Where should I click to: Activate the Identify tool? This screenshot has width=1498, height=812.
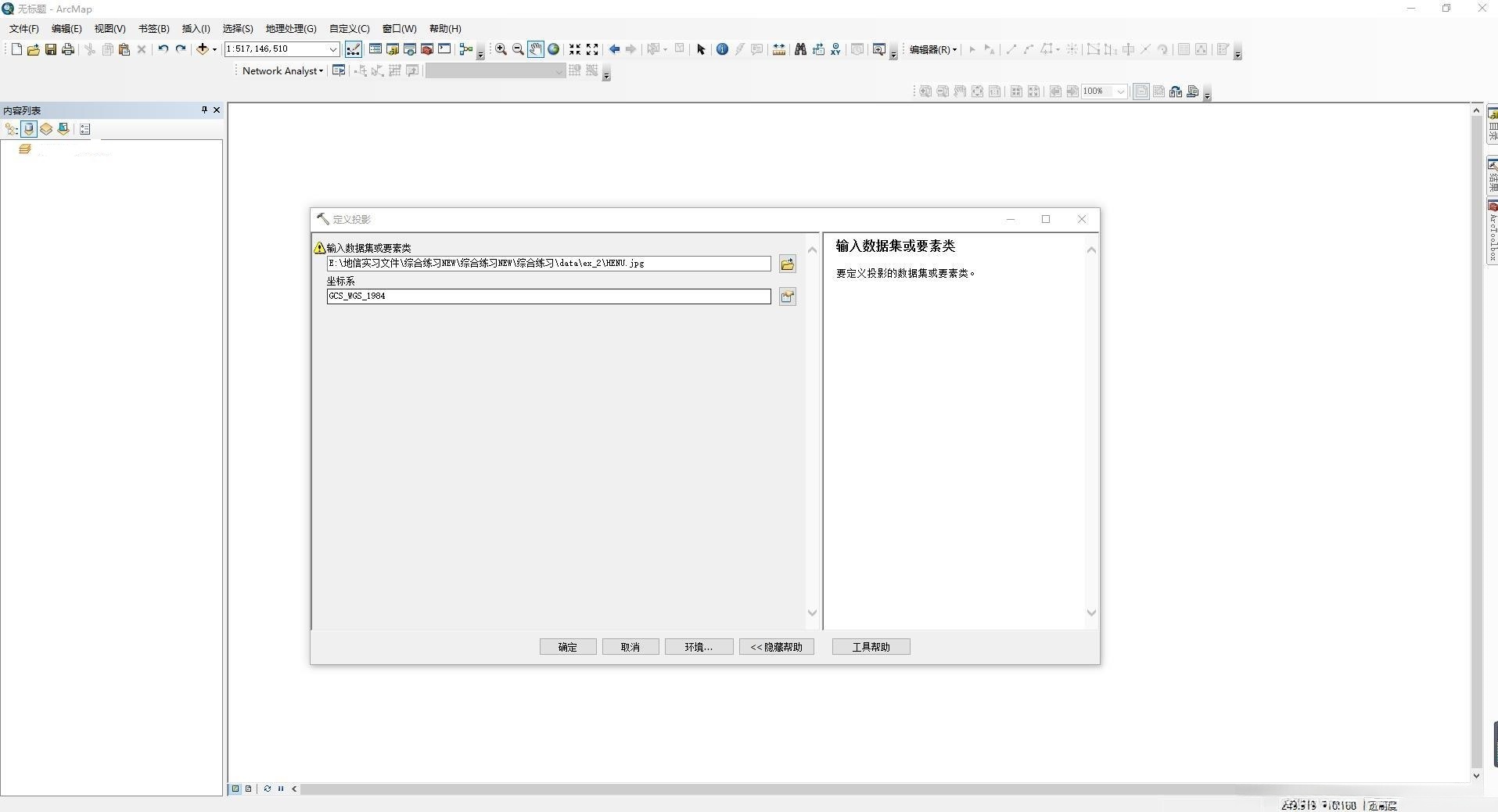722,49
